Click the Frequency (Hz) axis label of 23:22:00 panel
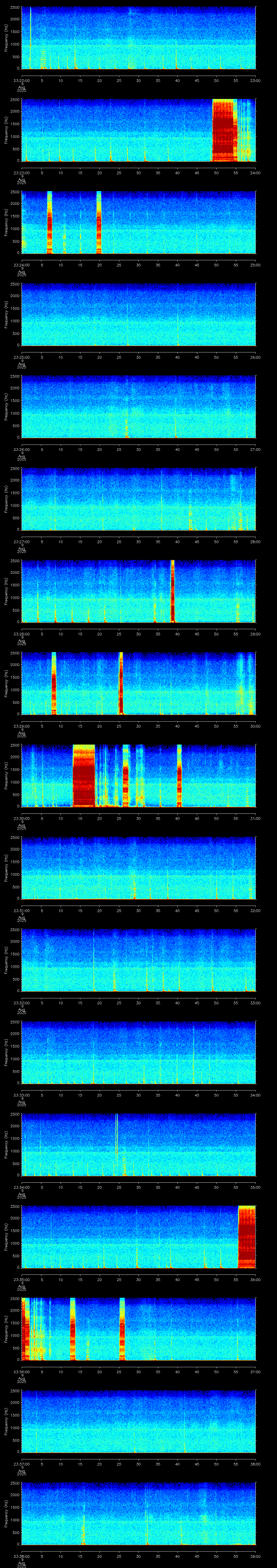Viewport: 277px width, 1568px height. point(6,38)
